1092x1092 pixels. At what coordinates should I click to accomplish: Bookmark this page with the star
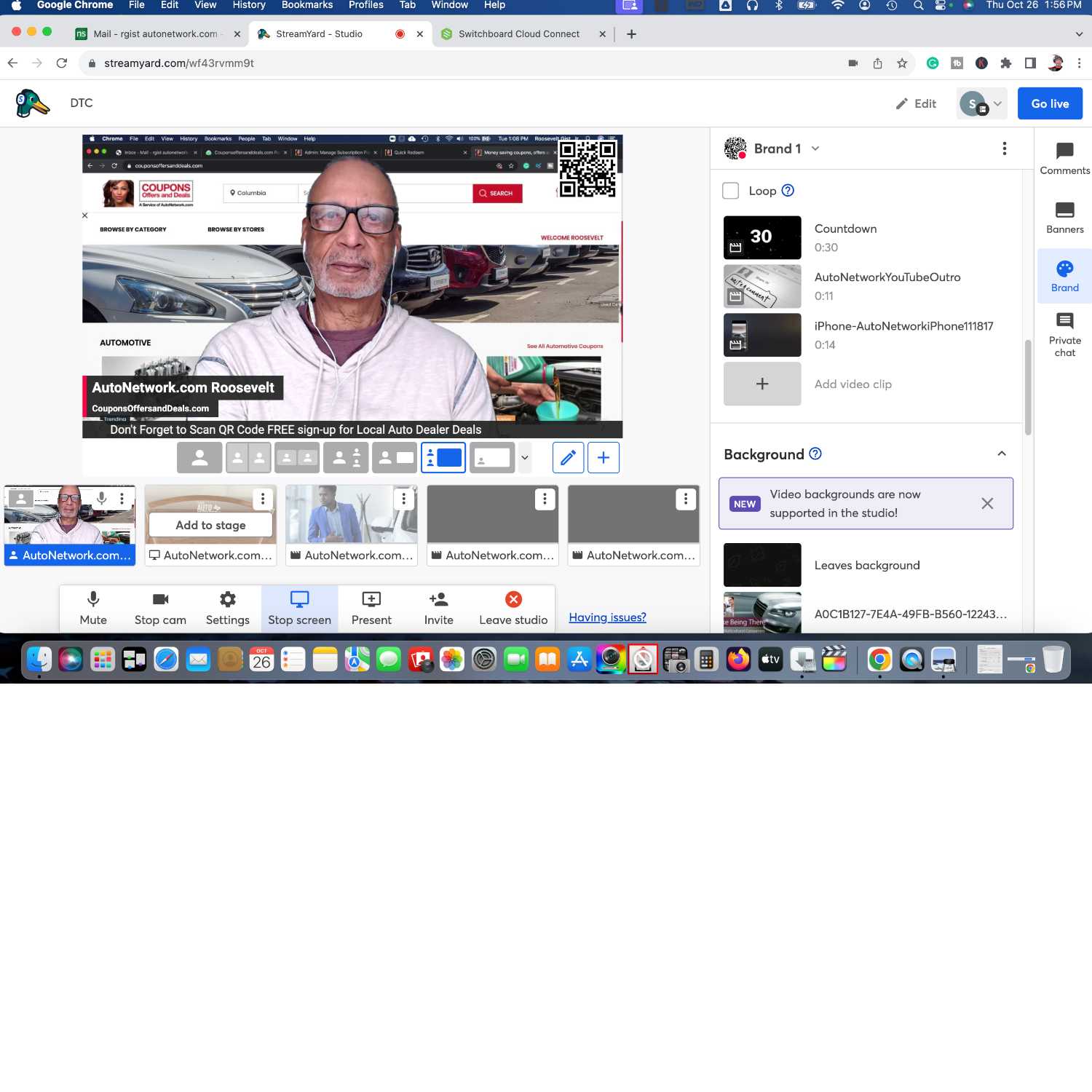(x=902, y=63)
